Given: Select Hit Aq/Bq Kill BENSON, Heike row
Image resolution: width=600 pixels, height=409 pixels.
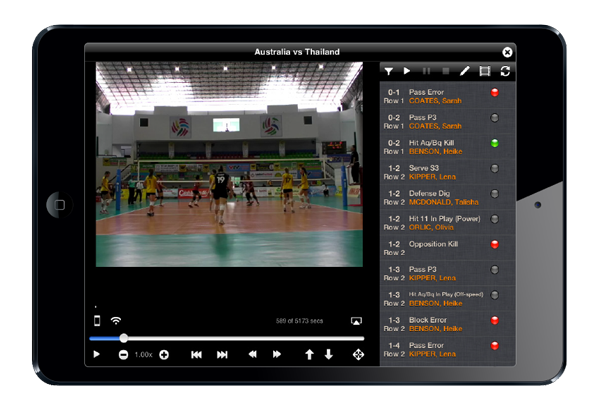Looking at the screenshot, I should (x=447, y=147).
